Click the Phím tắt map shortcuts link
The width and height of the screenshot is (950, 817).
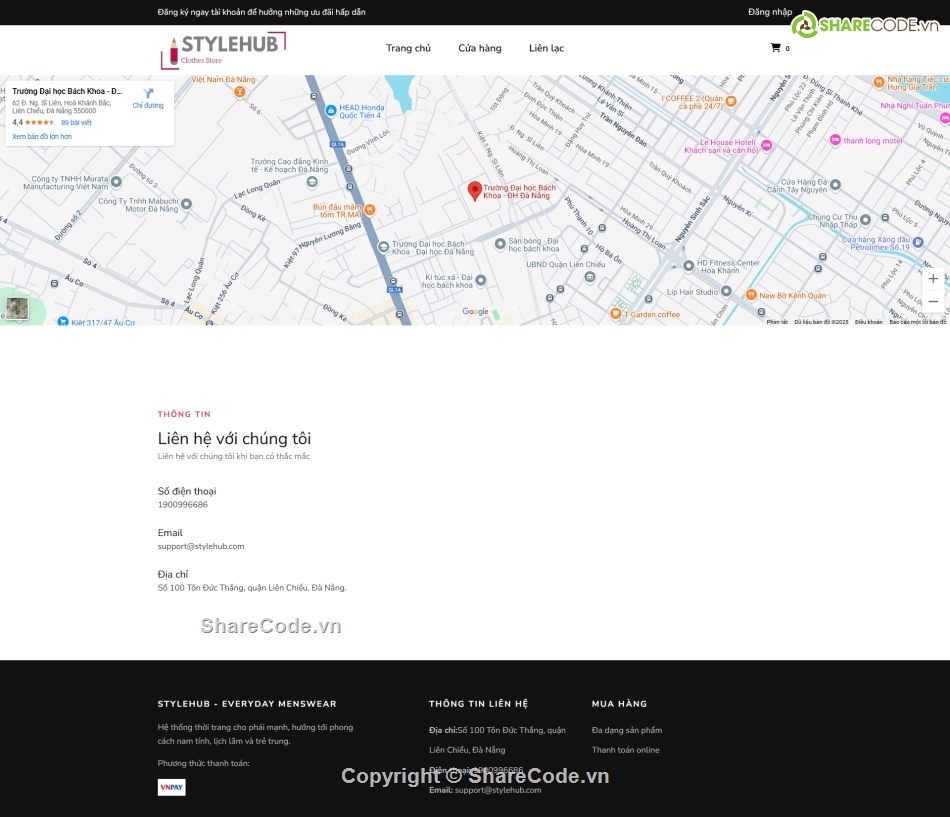click(x=777, y=322)
